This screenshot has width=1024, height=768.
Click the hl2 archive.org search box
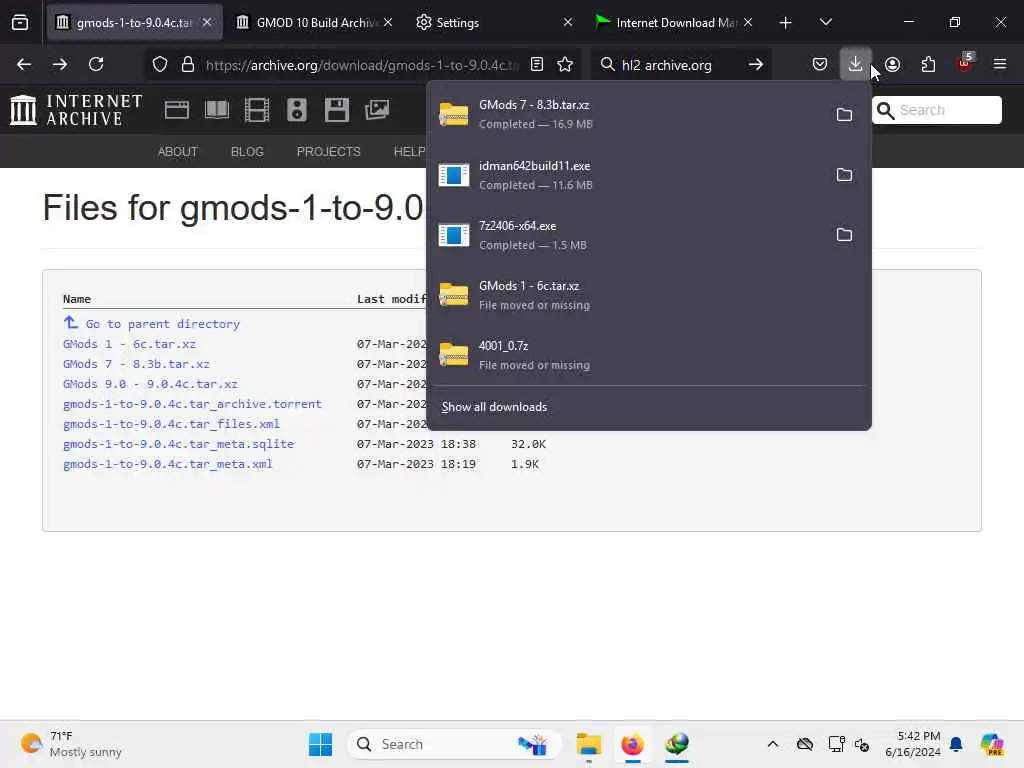(679, 65)
